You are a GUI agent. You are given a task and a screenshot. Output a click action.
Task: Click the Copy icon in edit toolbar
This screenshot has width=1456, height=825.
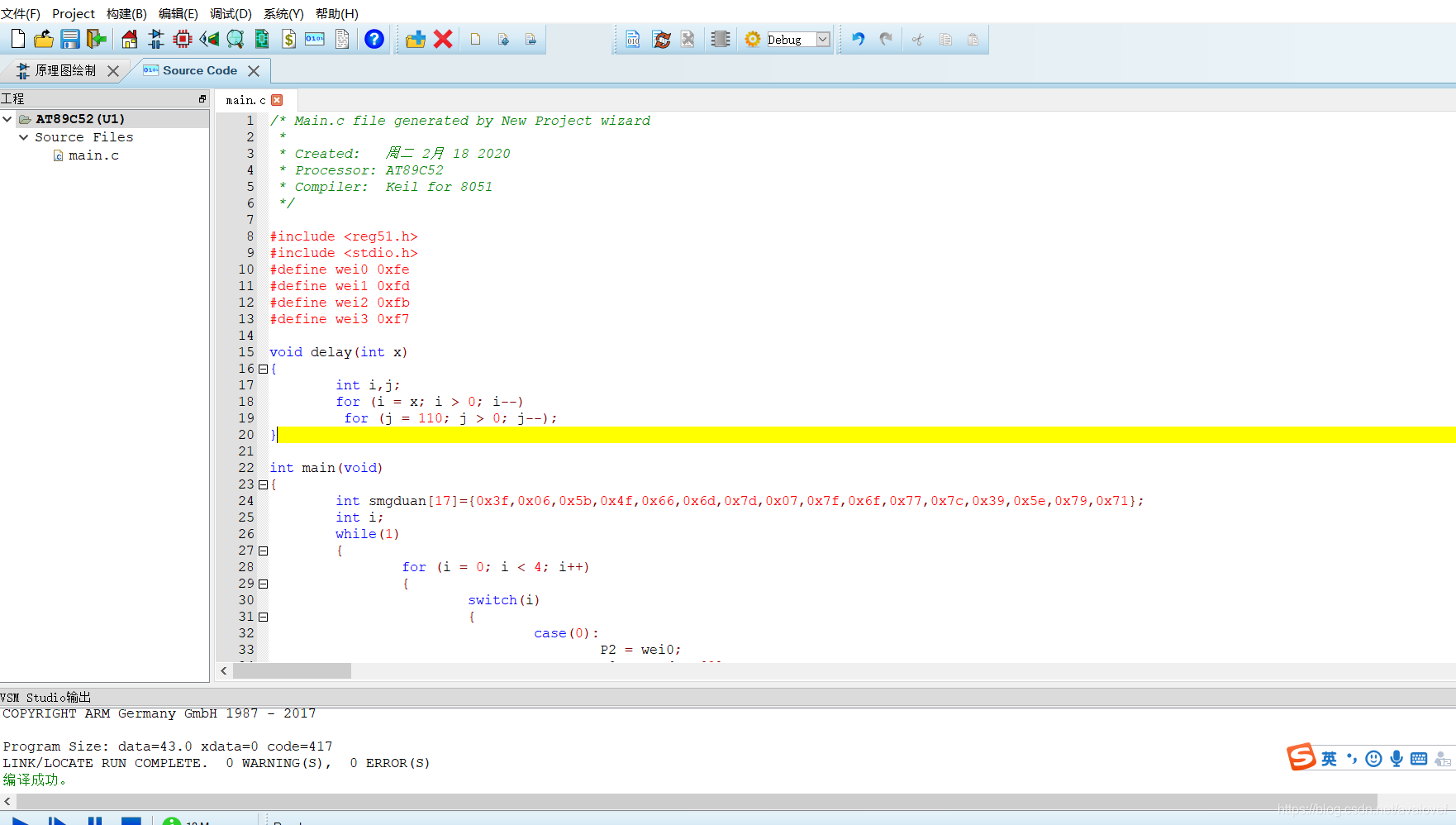(x=945, y=39)
